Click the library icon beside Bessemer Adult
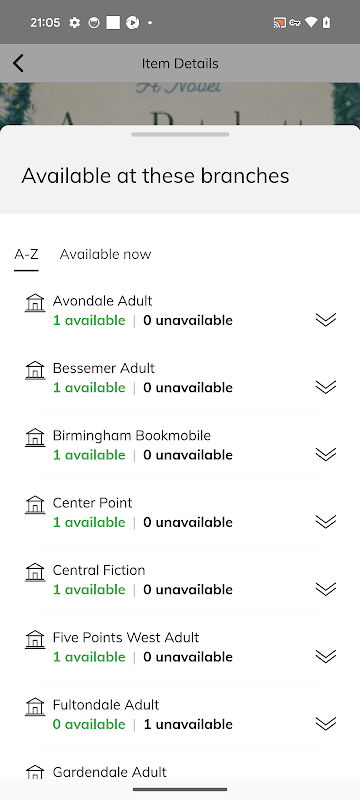Image resolution: width=360 pixels, height=800 pixels. (x=35, y=370)
